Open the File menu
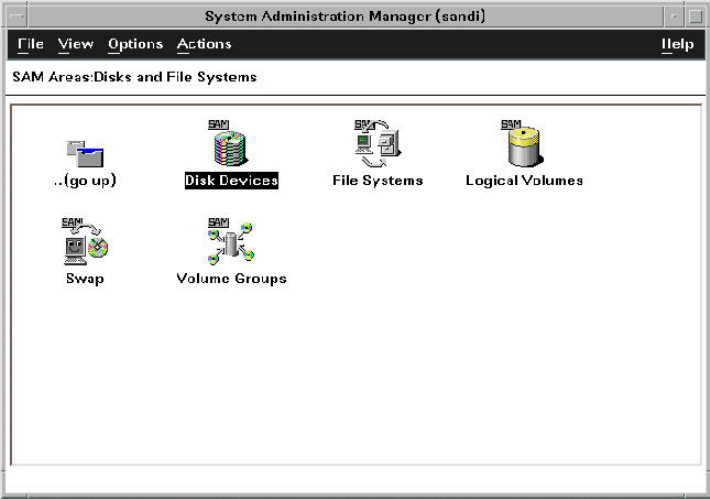 pos(30,44)
